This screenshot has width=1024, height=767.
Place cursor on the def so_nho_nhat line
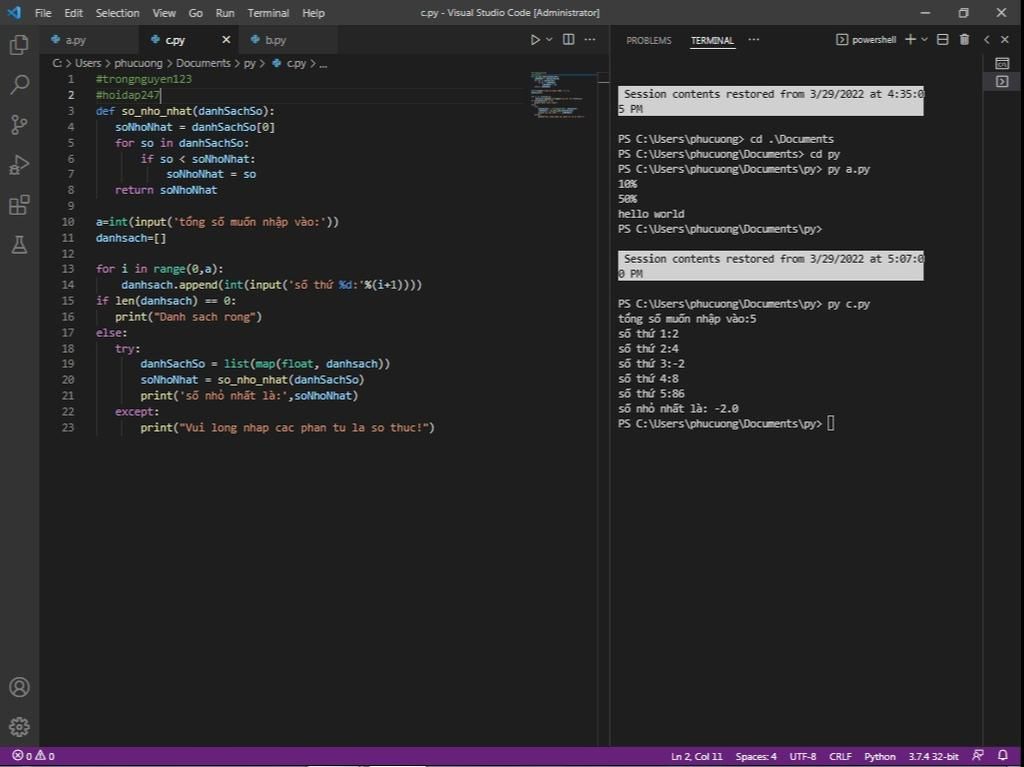[185, 110]
